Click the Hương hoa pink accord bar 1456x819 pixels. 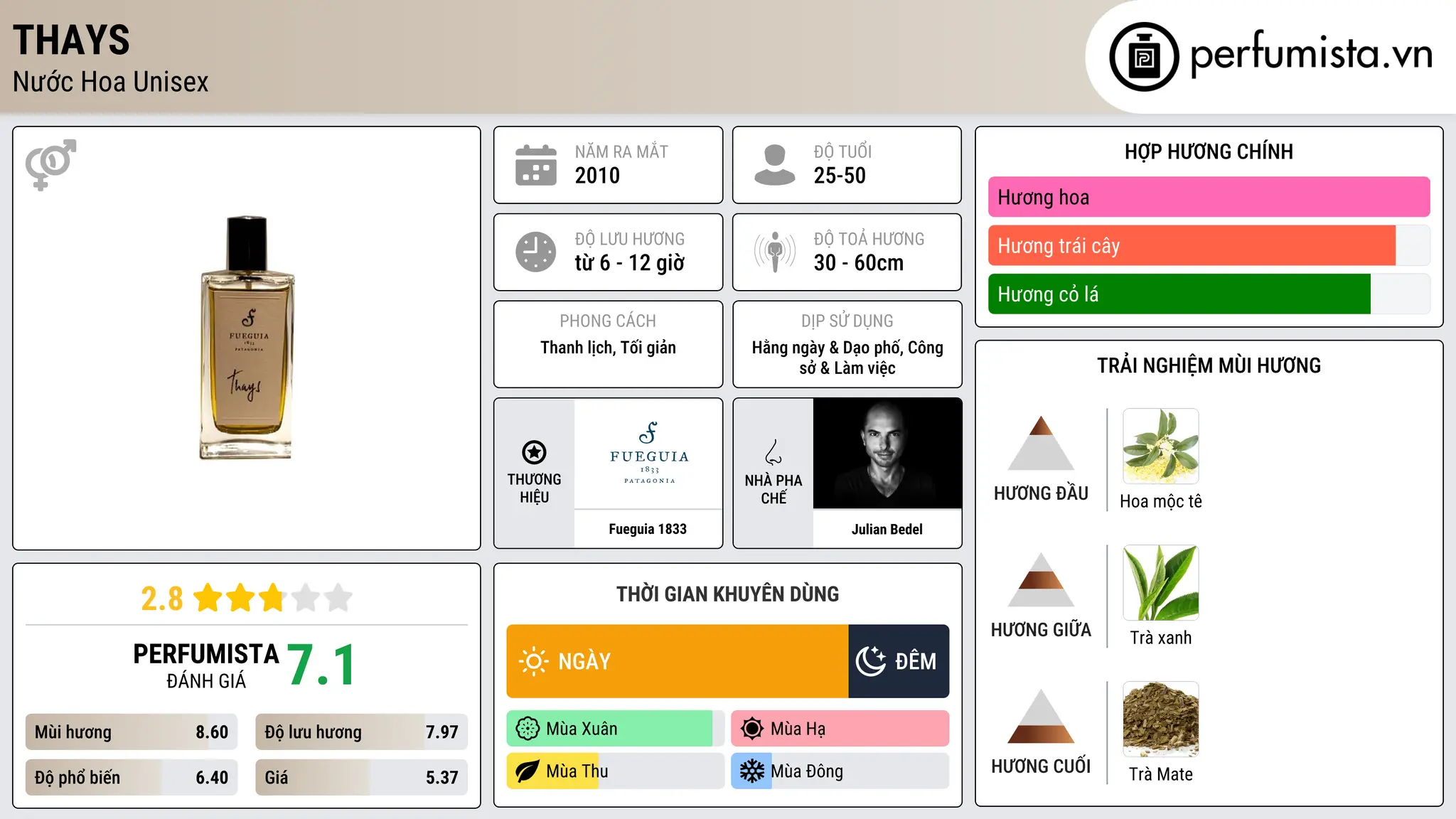click(1209, 197)
